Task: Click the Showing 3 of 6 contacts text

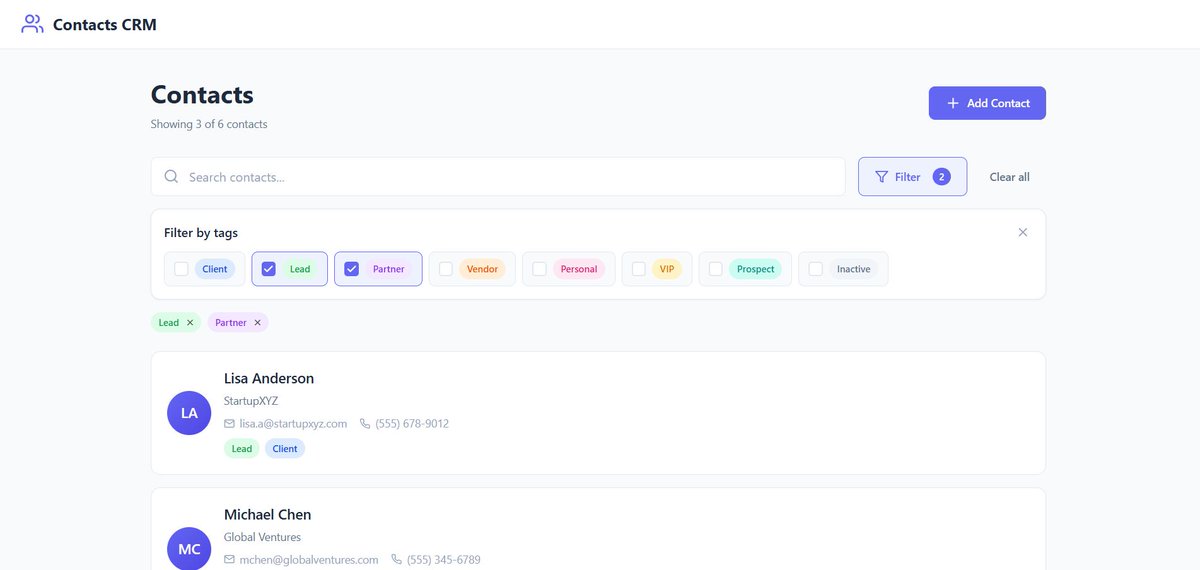Action: click(x=209, y=124)
